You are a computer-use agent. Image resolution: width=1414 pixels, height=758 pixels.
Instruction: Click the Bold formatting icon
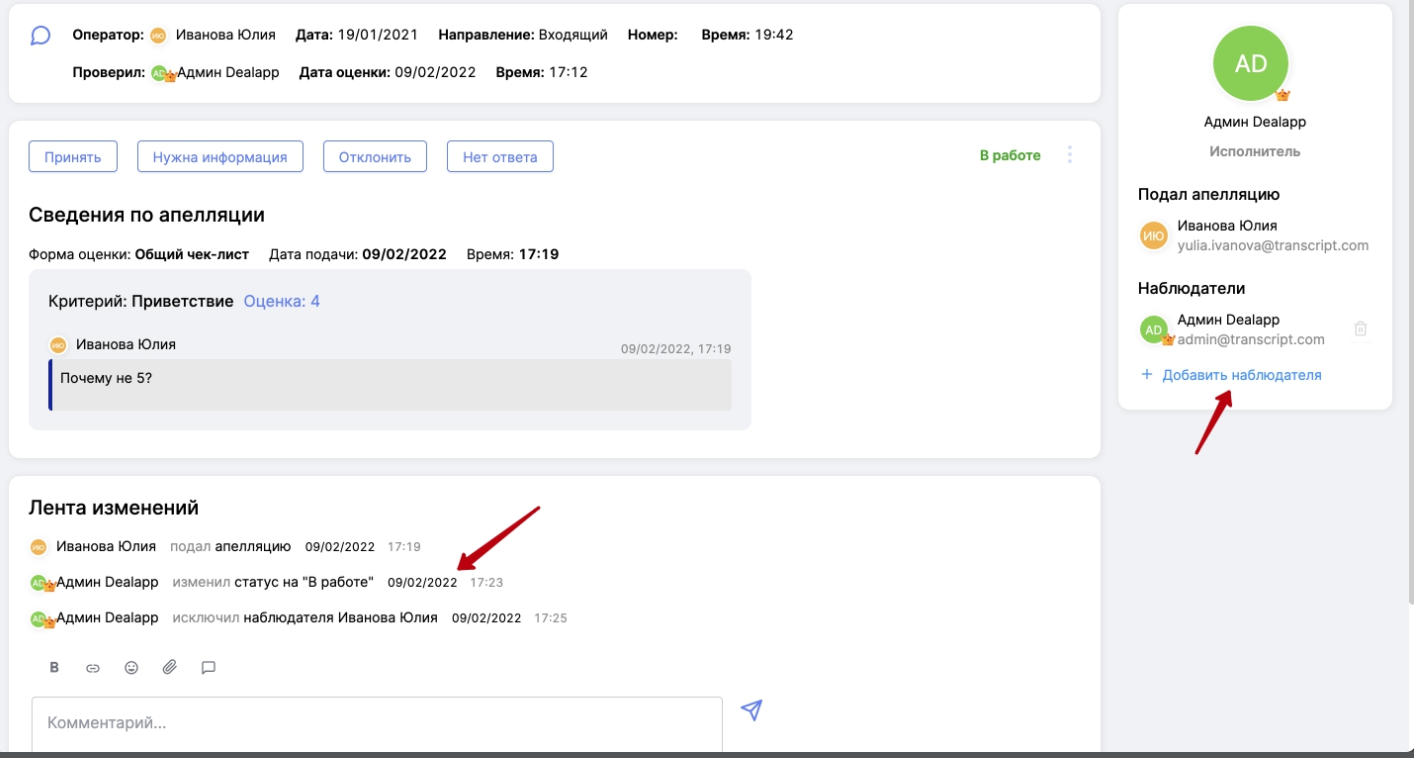click(x=55, y=668)
